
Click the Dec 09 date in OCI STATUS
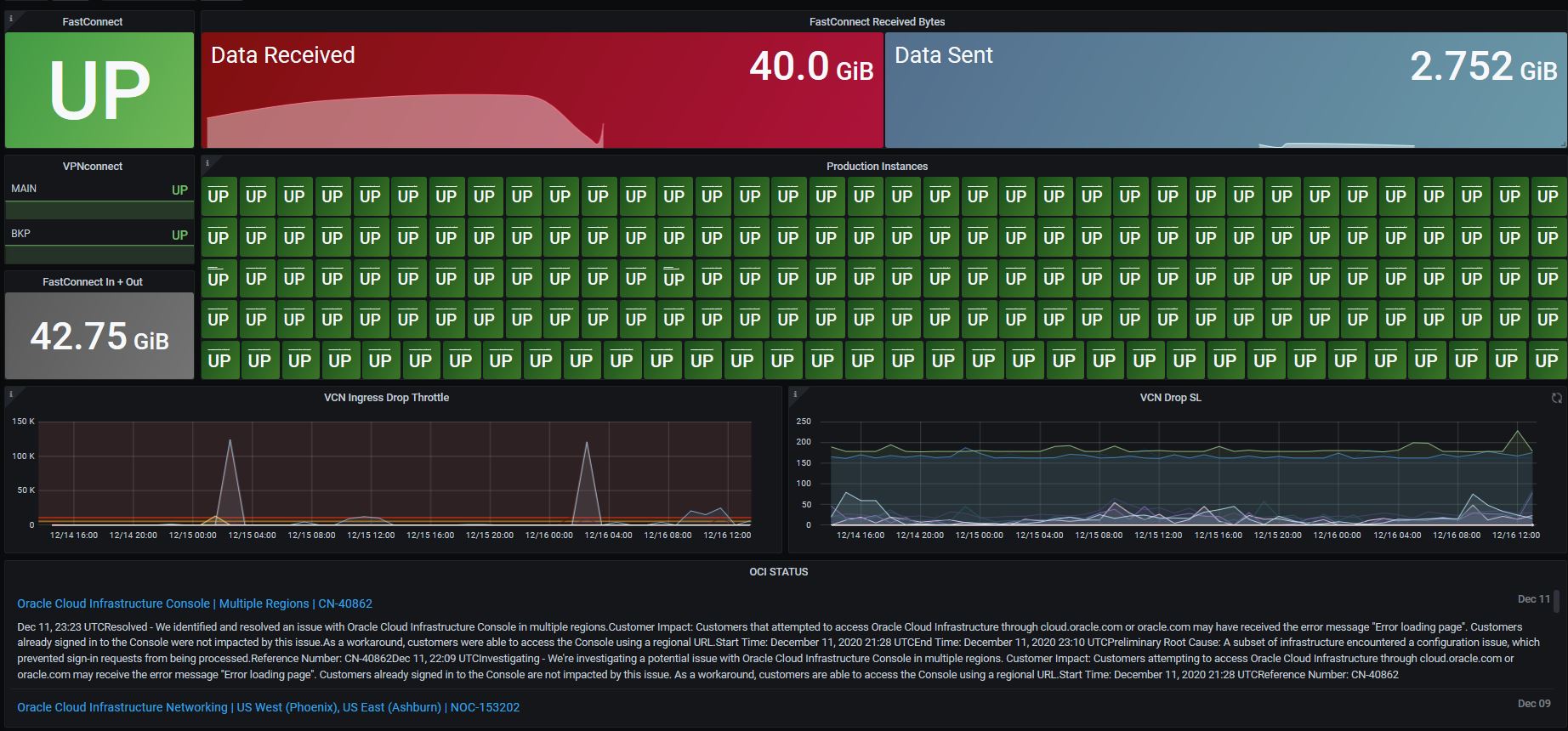(1534, 704)
